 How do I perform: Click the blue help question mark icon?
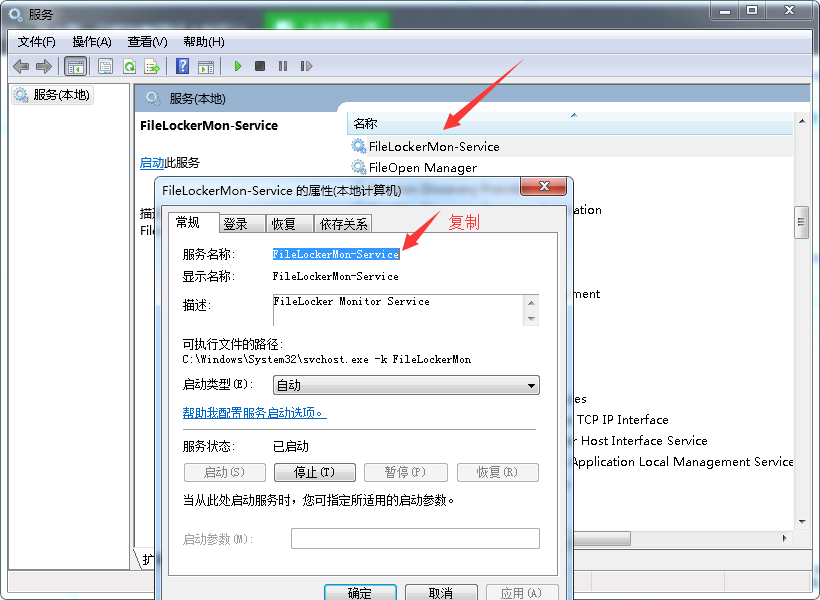[x=182, y=66]
